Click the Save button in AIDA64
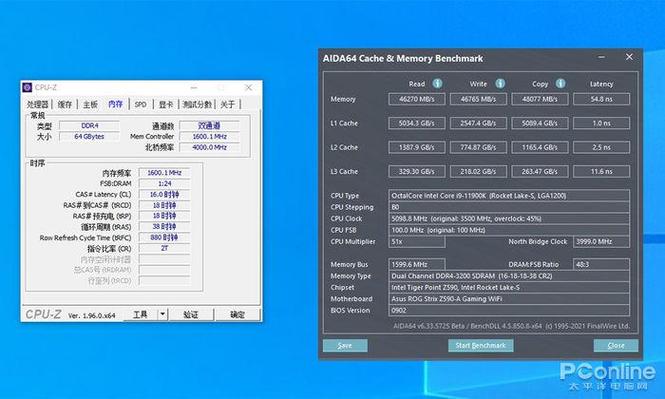665x399 pixels. pyautogui.click(x=345, y=346)
